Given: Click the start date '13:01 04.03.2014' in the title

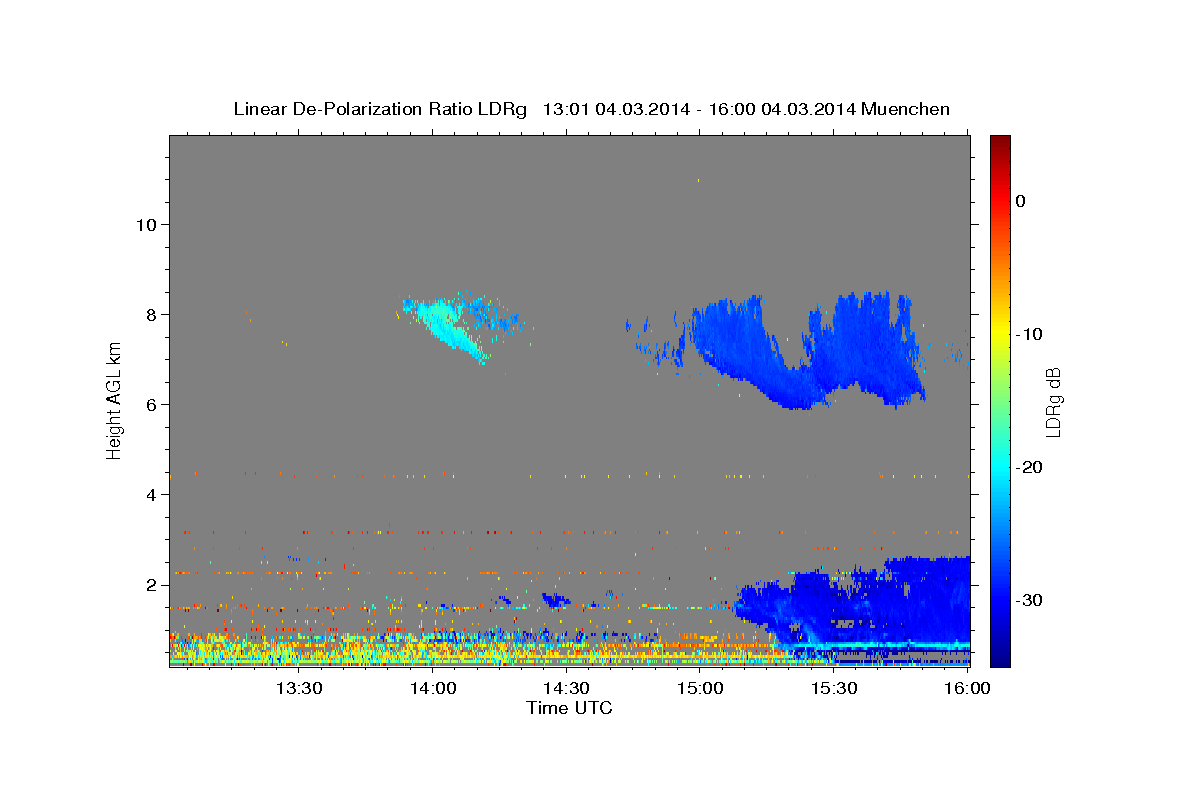Looking at the screenshot, I should 615,109.
